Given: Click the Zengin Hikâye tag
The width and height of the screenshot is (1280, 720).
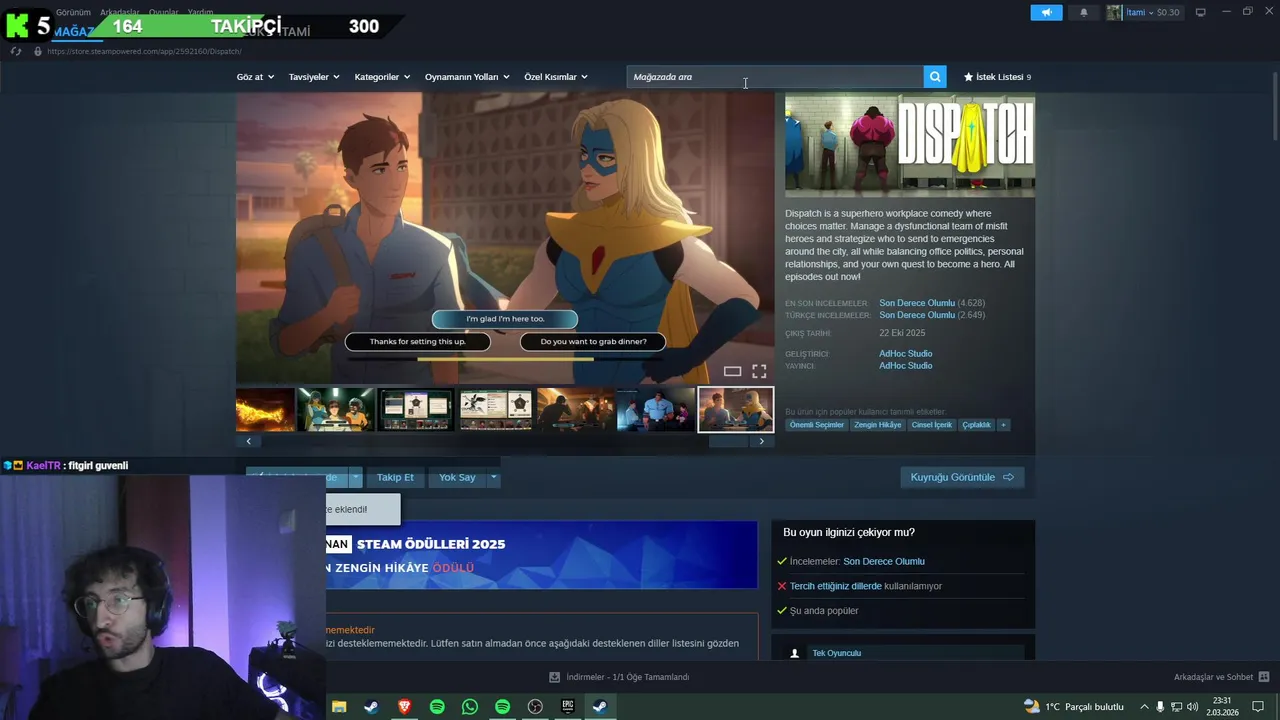Looking at the screenshot, I should pyautogui.click(x=878, y=425).
